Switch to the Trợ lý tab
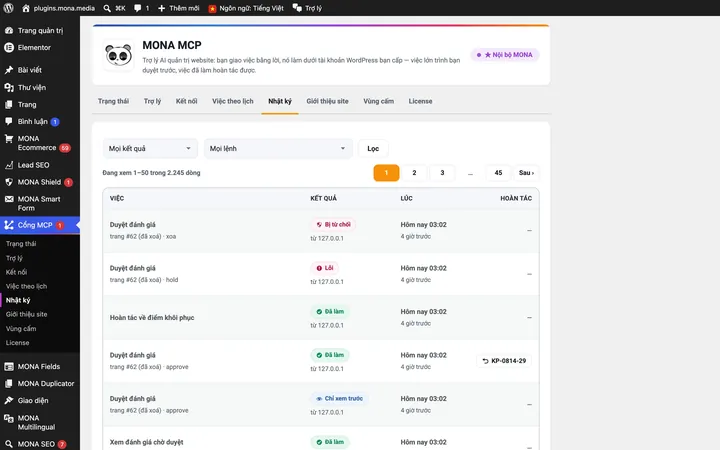 click(x=152, y=101)
